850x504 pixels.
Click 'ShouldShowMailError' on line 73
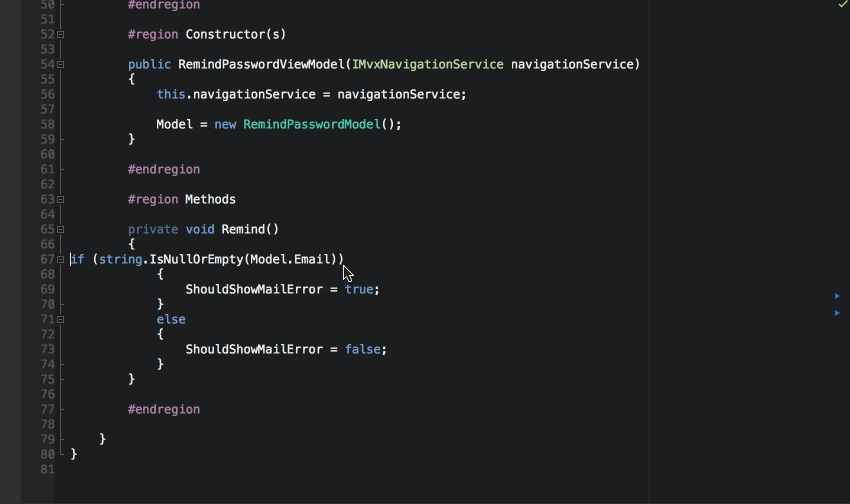tap(254, 350)
